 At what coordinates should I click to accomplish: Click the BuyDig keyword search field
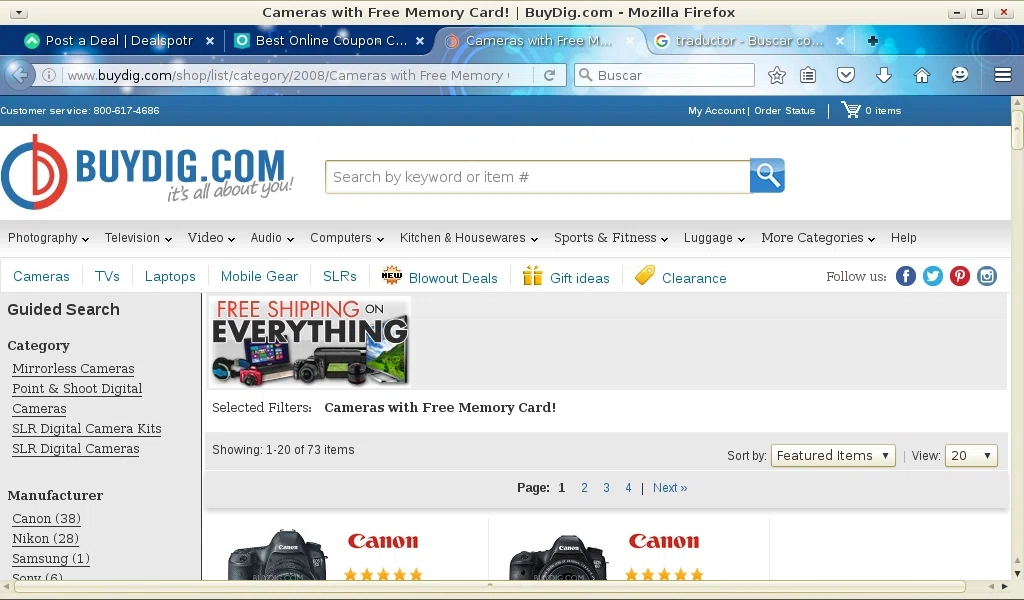(537, 177)
